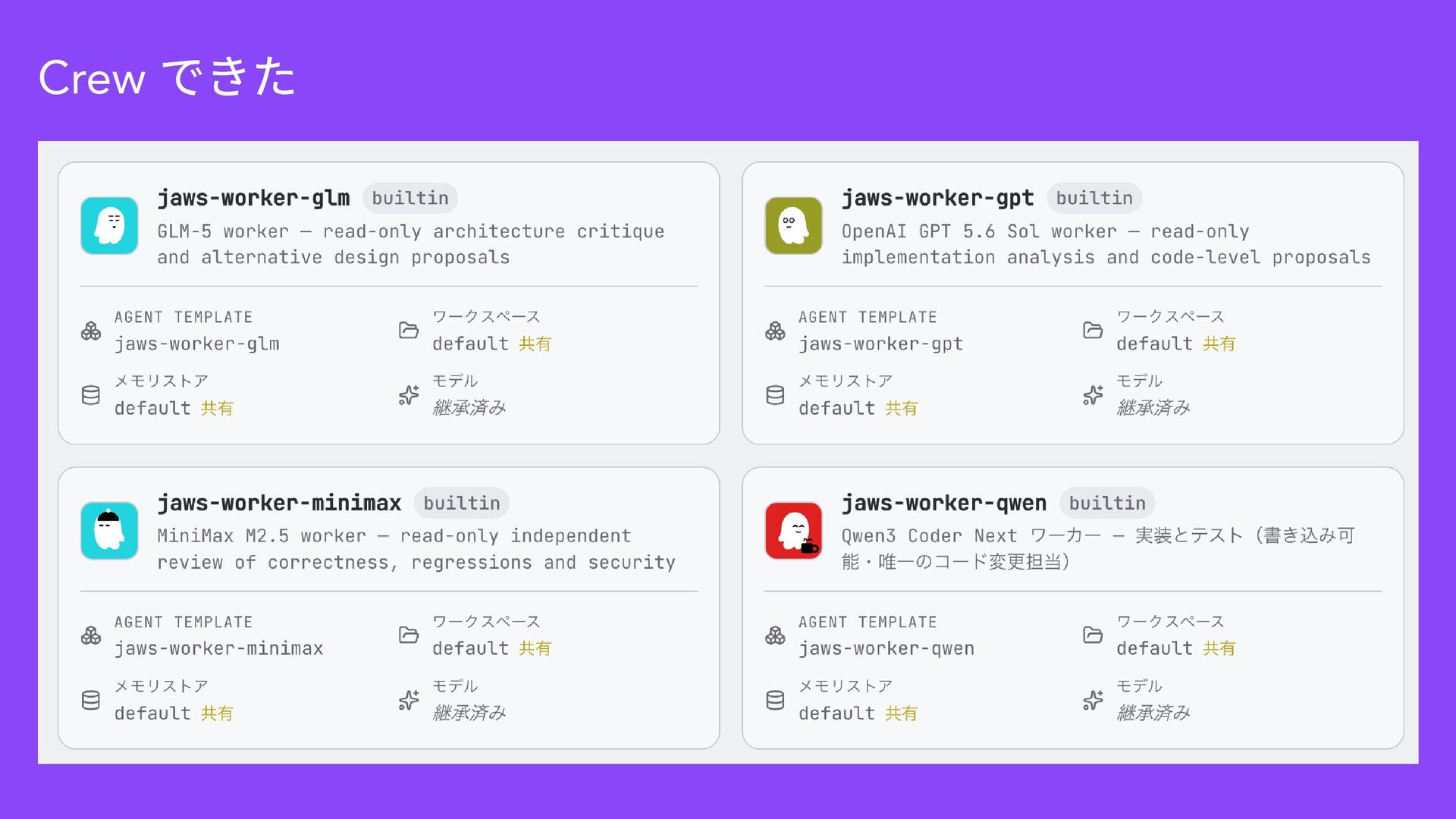
Task: Click 'AGENT TEMPLATE' label in jaws-worker-glm card
Action: (x=184, y=318)
